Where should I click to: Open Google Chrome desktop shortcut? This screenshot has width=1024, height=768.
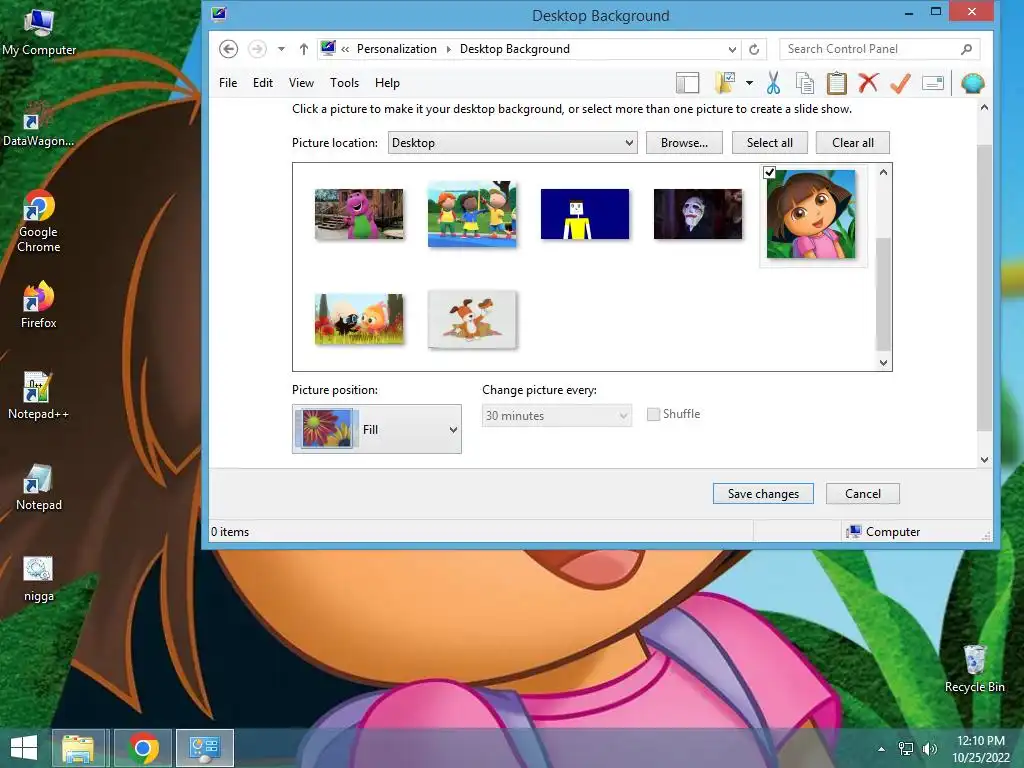click(x=39, y=221)
